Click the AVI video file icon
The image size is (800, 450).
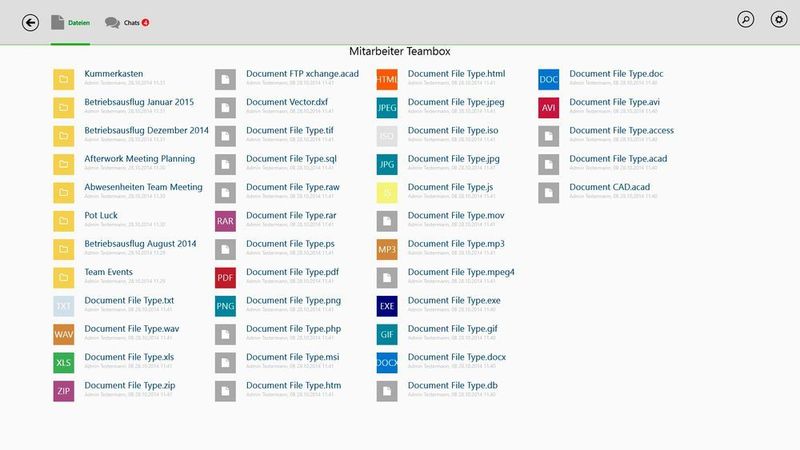click(x=548, y=108)
